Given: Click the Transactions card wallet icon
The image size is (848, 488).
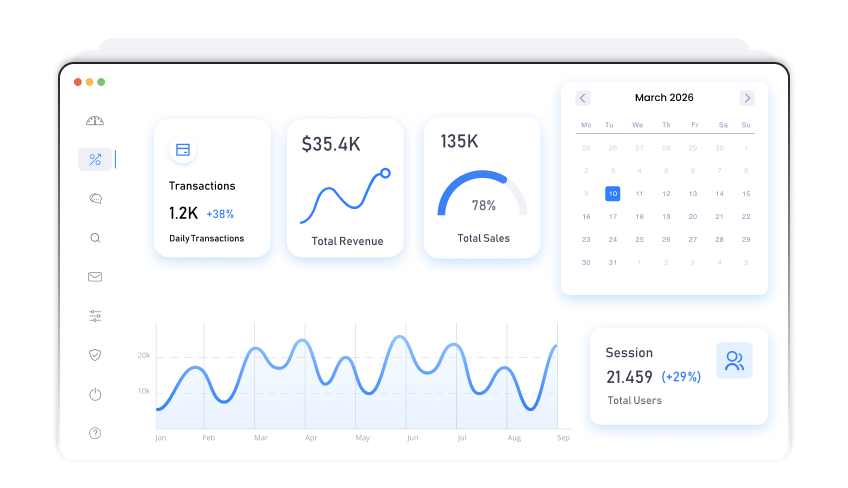Looking at the screenshot, I should coord(182,150).
